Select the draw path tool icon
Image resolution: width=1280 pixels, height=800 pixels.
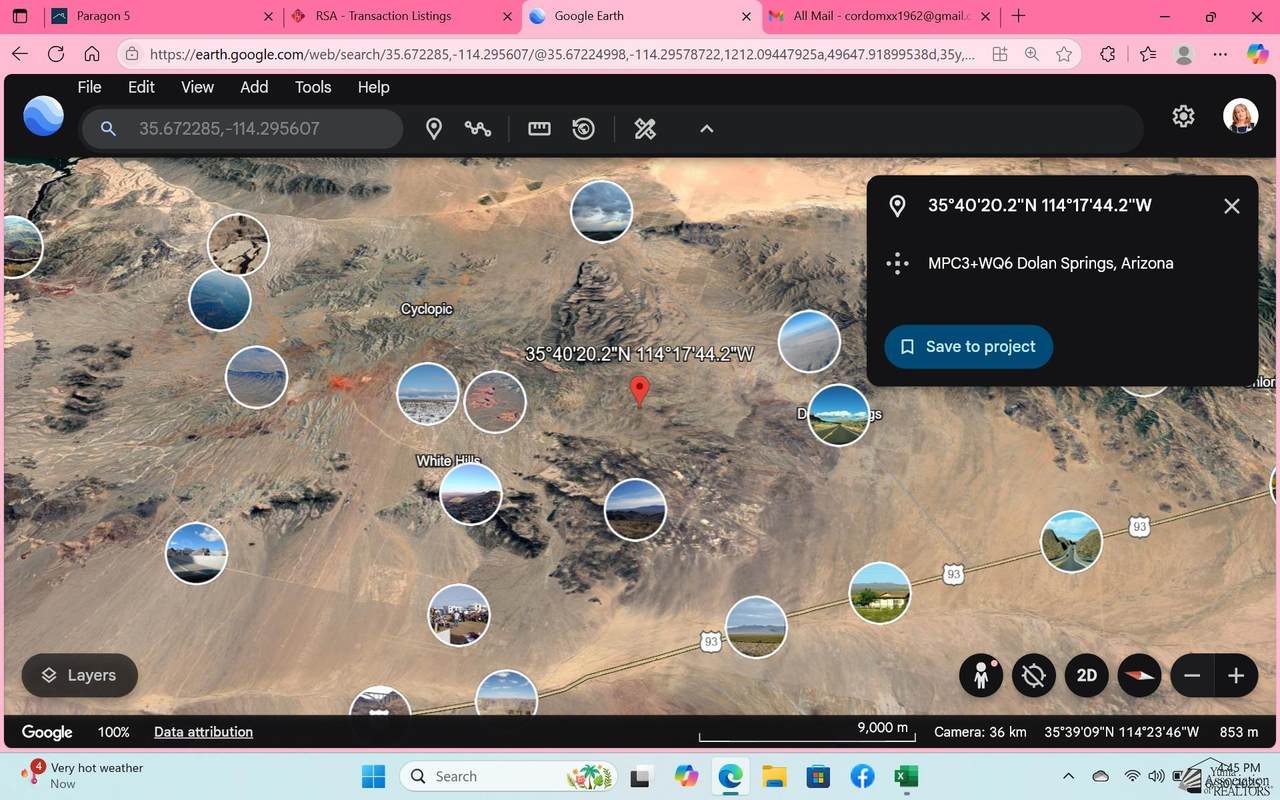(478, 129)
